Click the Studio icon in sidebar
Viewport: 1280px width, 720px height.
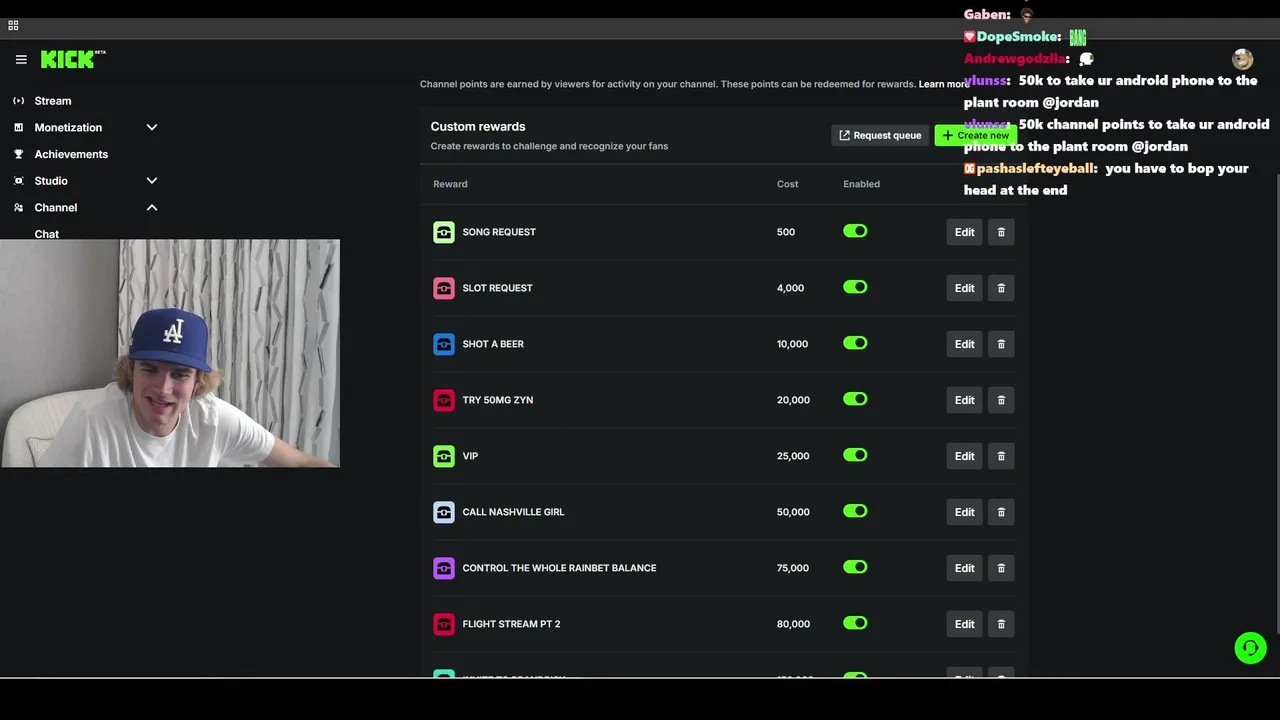19,181
